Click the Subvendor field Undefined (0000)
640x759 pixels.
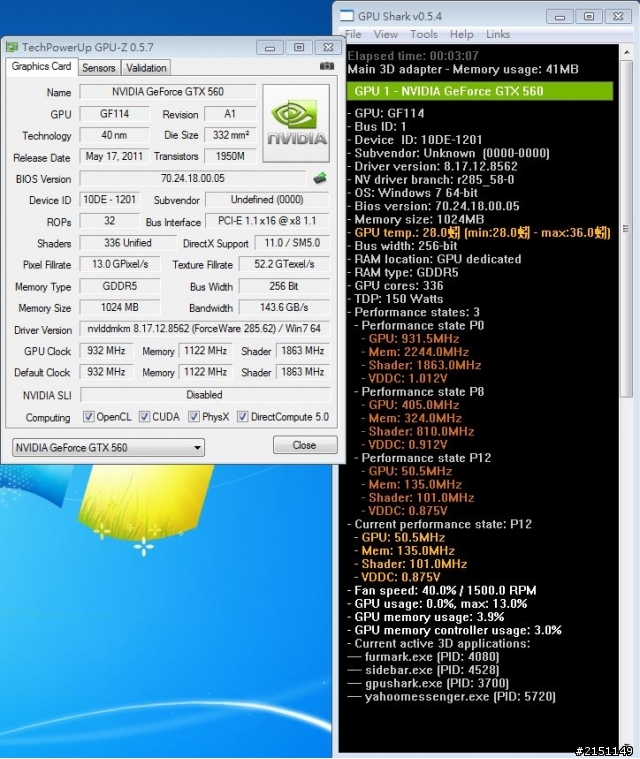(x=267, y=199)
